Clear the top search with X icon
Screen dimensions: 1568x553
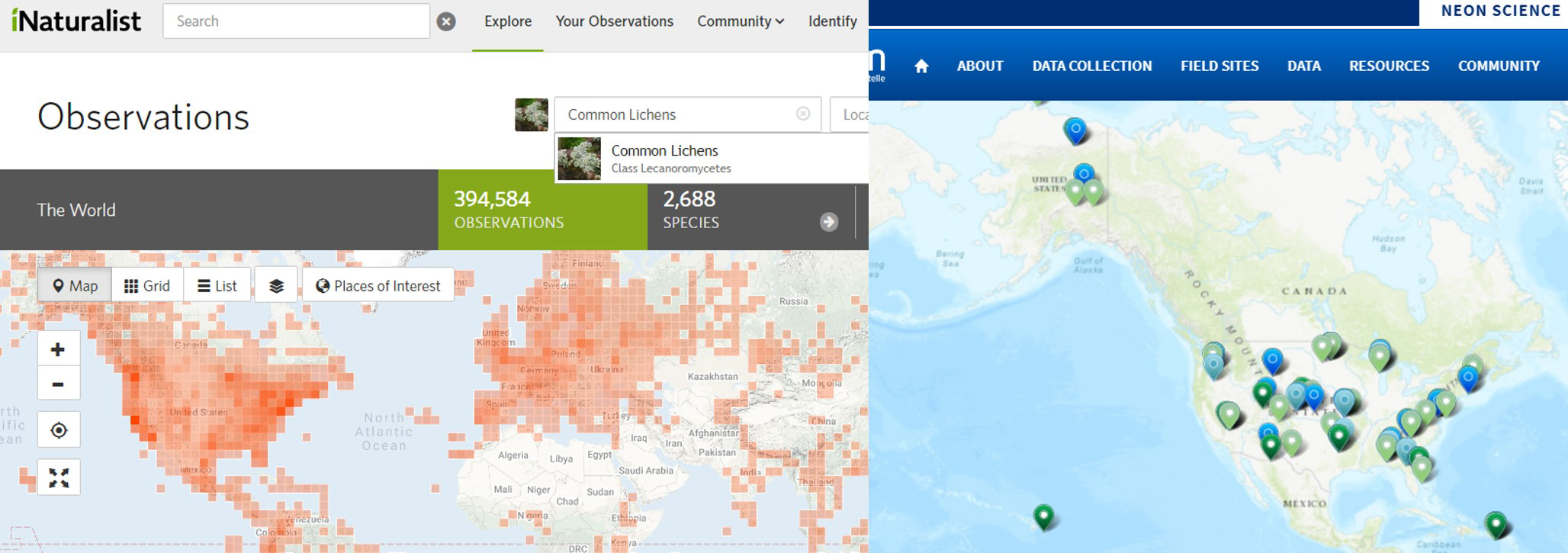tap(446, 21)
